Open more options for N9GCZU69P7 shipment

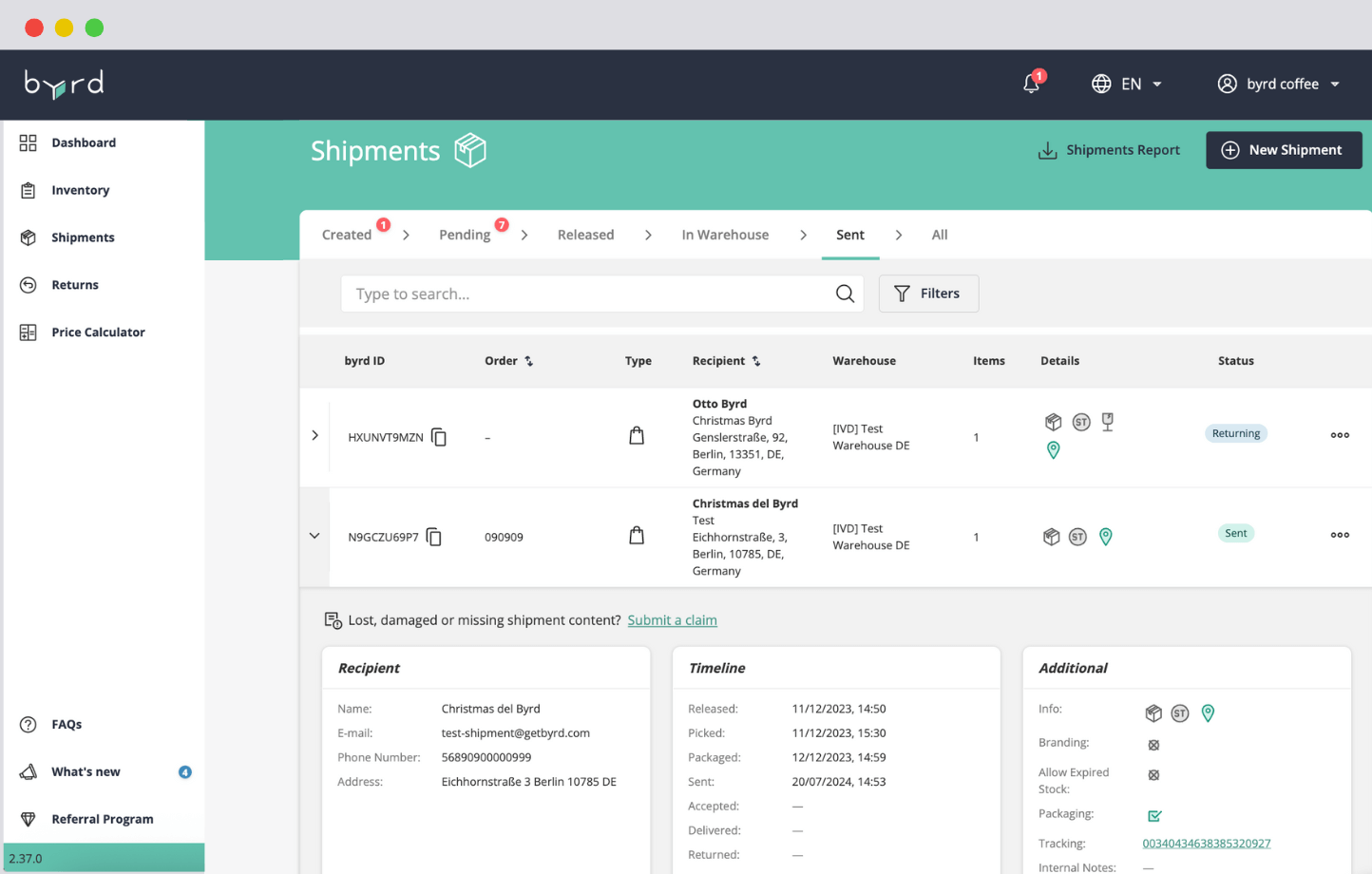pos(1340,535)
